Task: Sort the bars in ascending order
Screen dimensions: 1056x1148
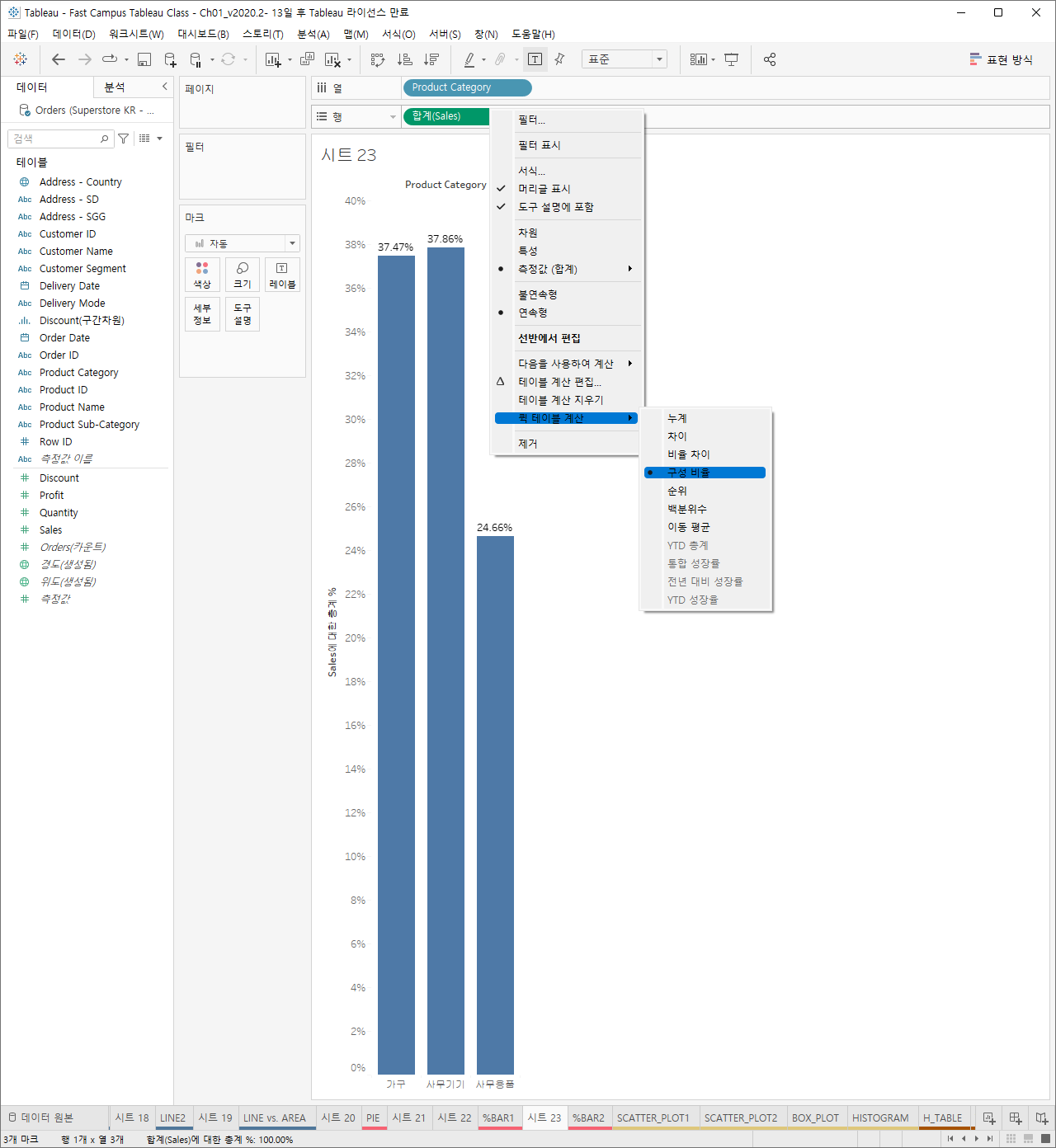Action: pyautogui.click(x=404, y=59)
